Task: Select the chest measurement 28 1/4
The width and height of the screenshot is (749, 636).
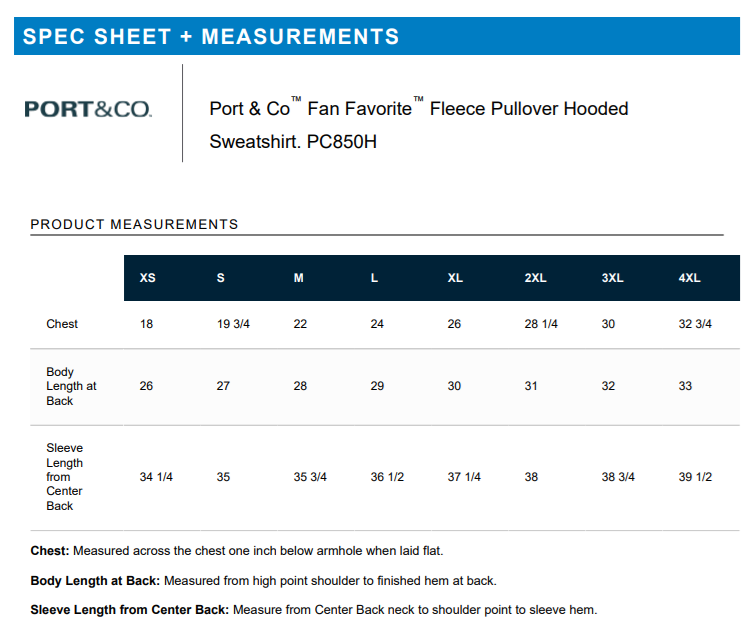Action: tap(541, 324)
